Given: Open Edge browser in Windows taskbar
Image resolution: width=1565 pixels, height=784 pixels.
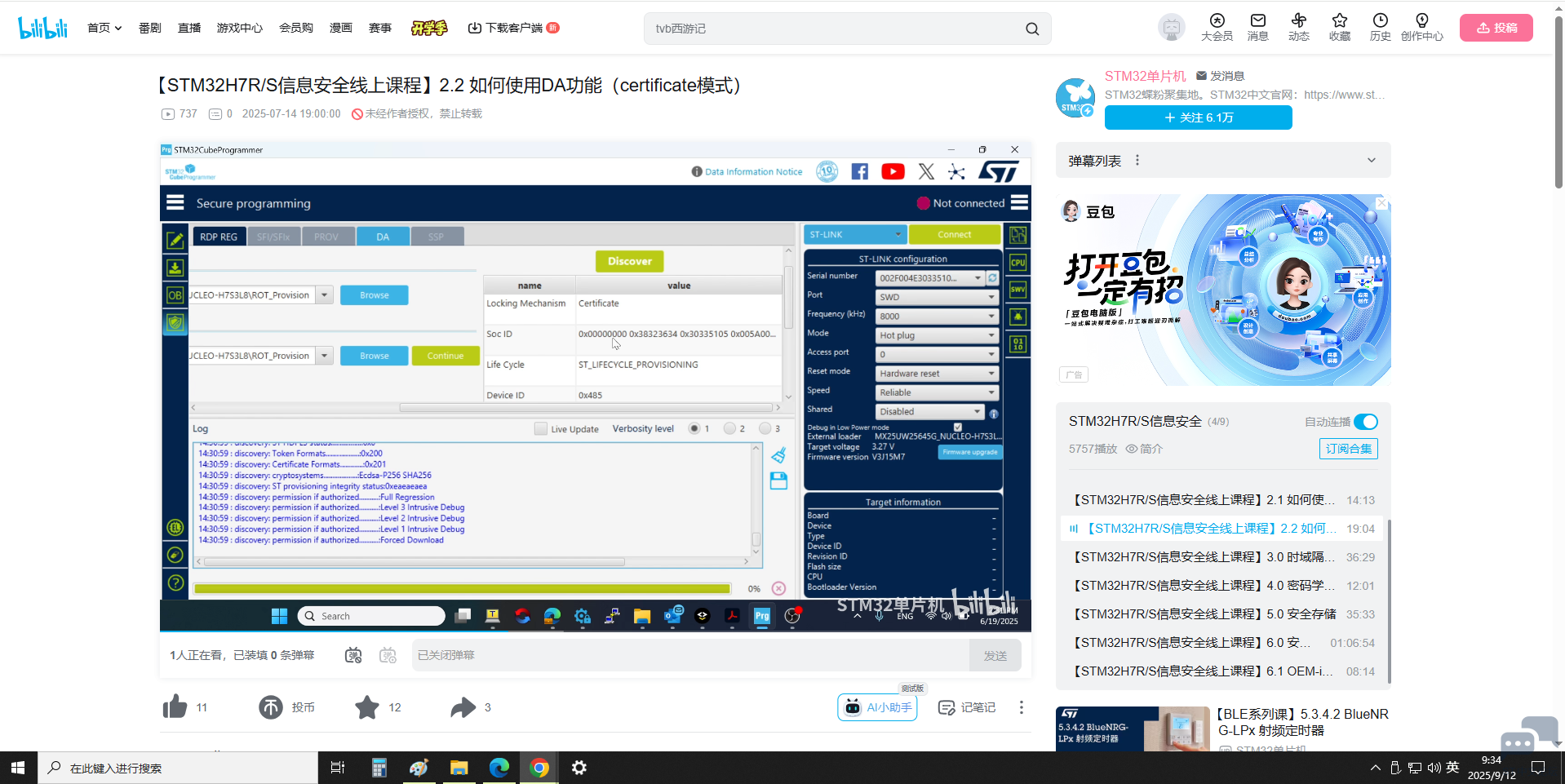Looking at the screenshot, I should point(499,768).
